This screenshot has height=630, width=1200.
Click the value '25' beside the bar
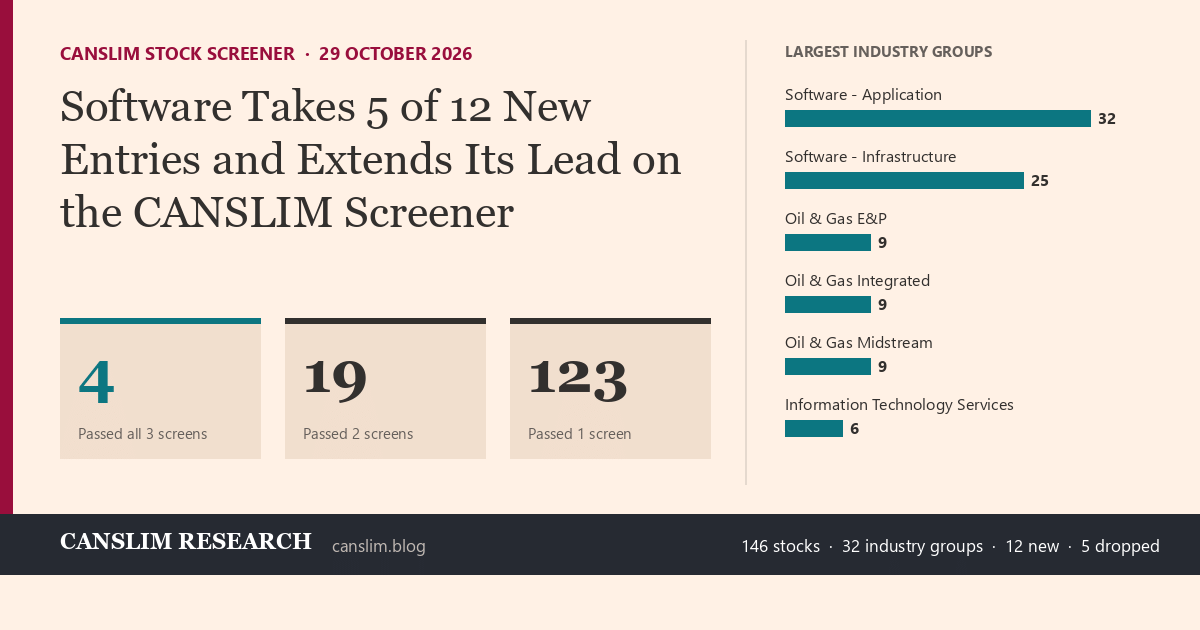click(x=1040, y=181)
